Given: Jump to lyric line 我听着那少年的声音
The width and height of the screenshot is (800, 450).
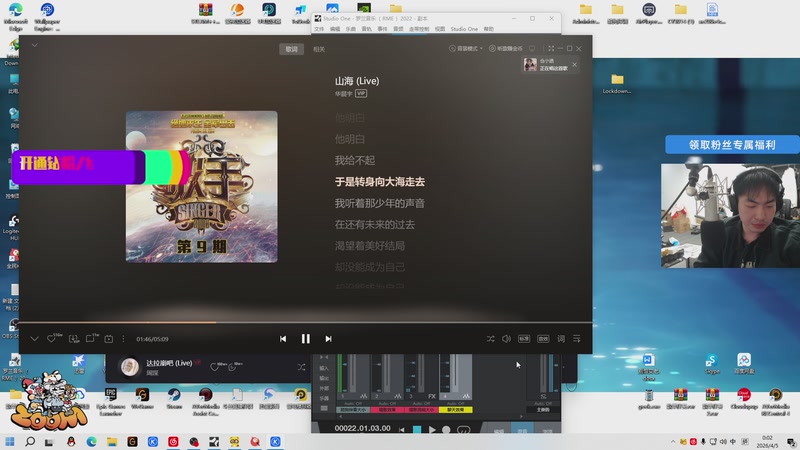Looking at the screenshot, I should click(380, 204).
